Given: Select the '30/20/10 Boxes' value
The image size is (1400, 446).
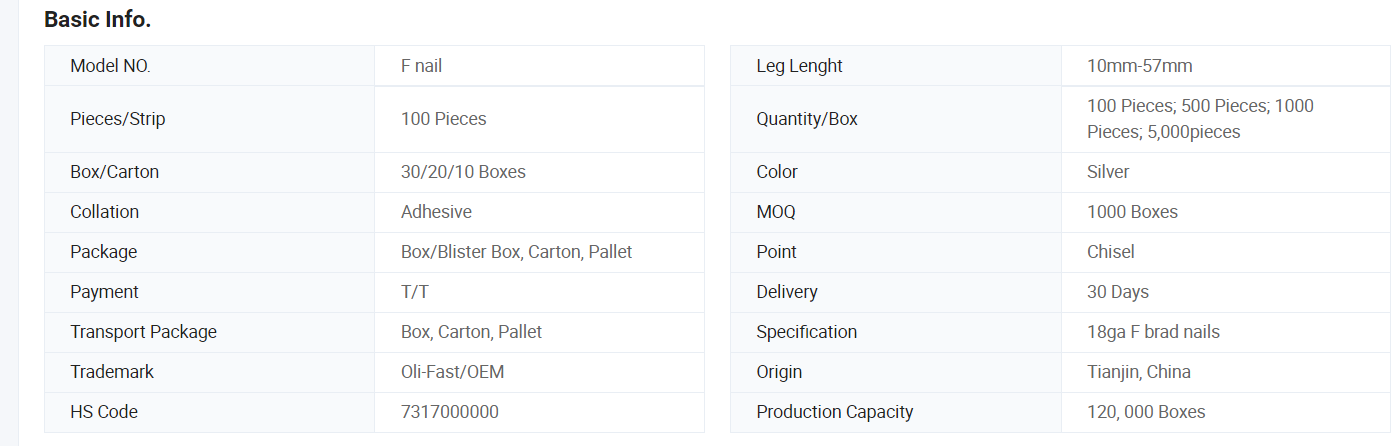Looking at the screenshot, I should click(x=463, y=172).
